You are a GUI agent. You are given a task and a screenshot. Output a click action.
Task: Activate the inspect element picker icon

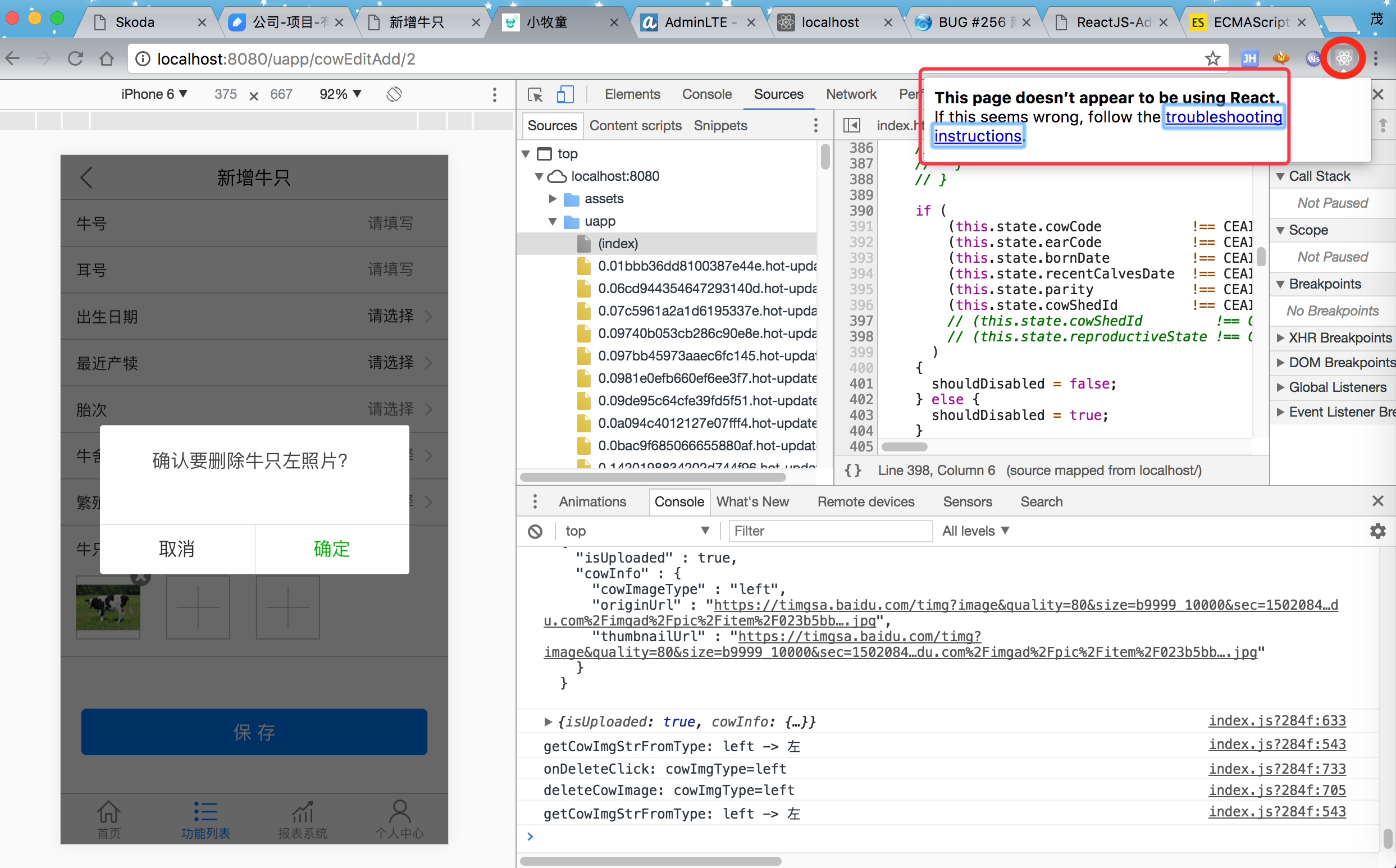[x=535, y=94]
